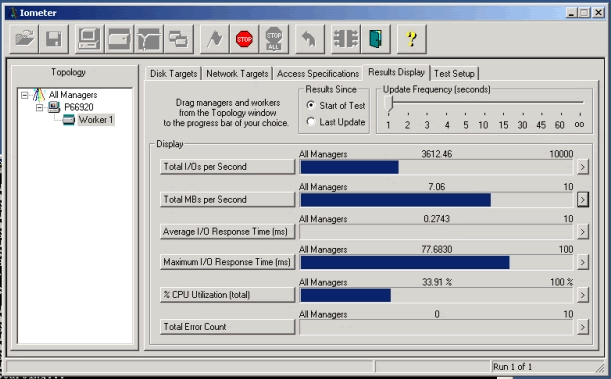Open a test configuration file
The height and width of the screenshot is (379, 611).
click(x=24, y=39)
